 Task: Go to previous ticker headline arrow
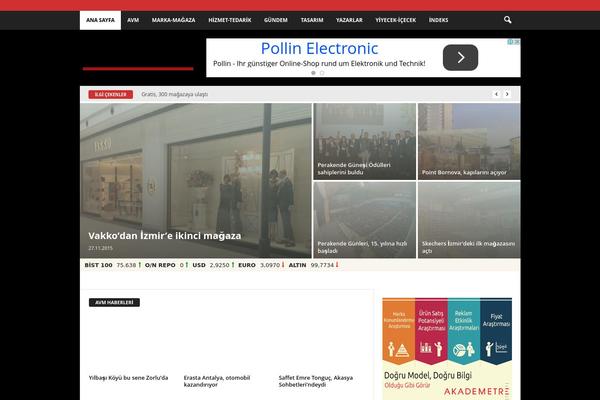tap(496, 94)
